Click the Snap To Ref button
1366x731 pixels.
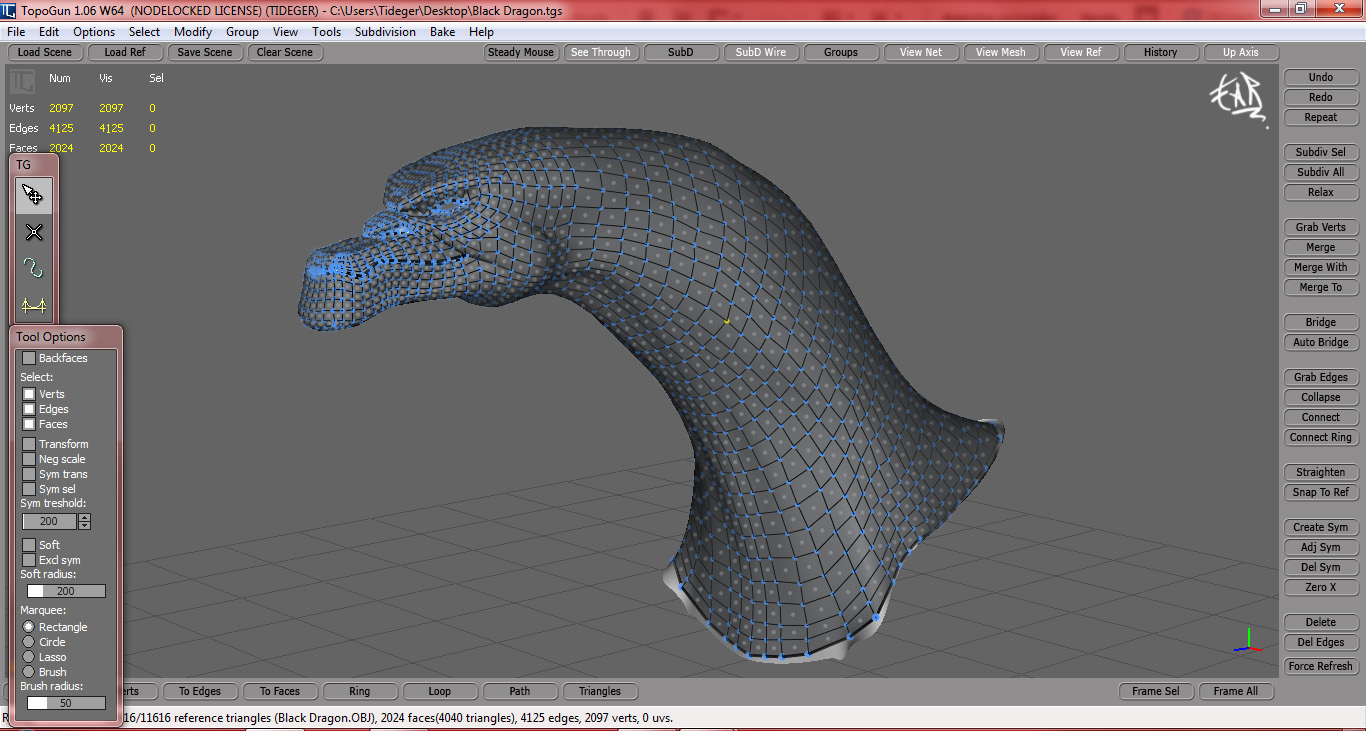pyautogui.click(x=1321, y=492)
